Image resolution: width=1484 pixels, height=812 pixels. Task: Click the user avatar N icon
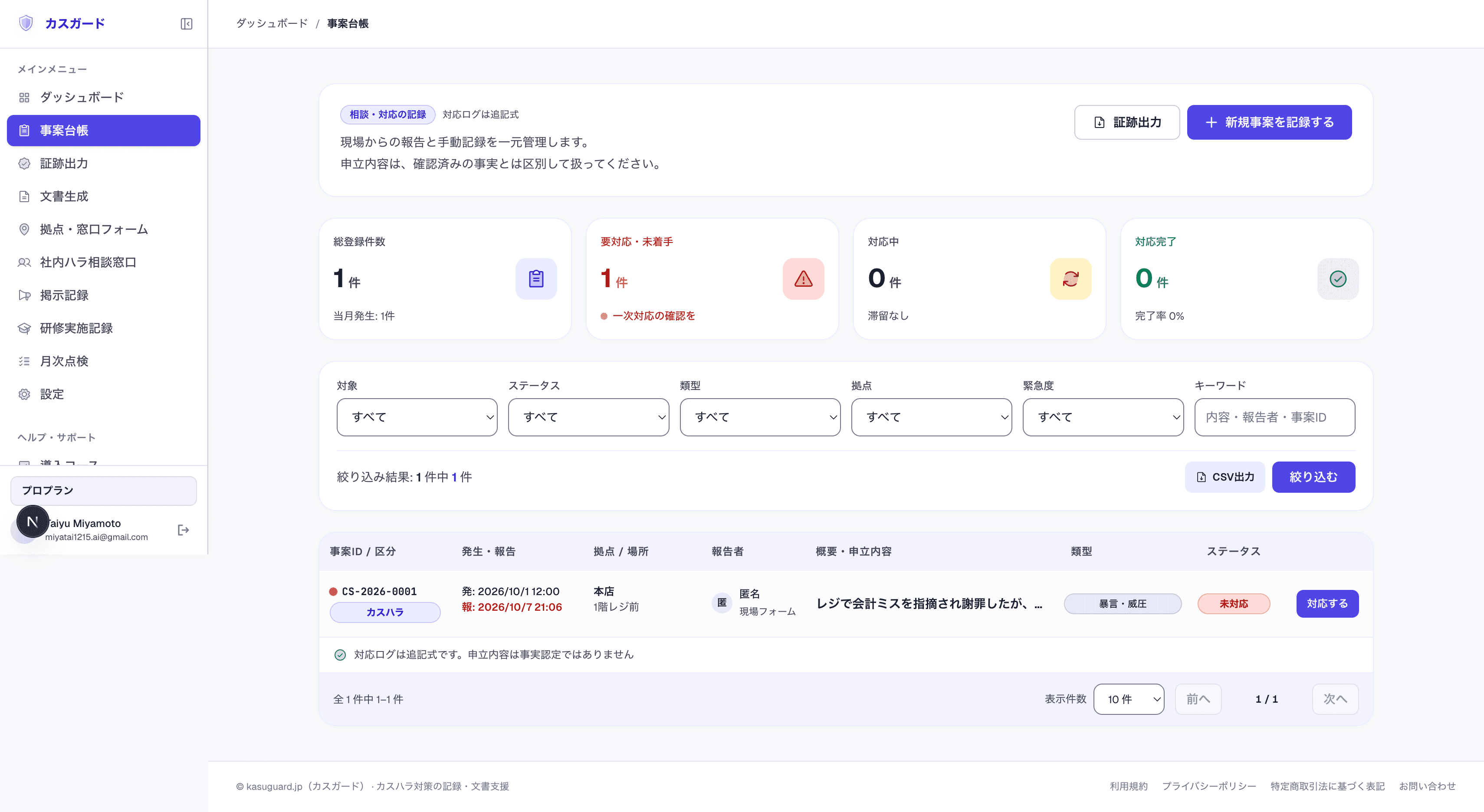(x=32, y=522)
